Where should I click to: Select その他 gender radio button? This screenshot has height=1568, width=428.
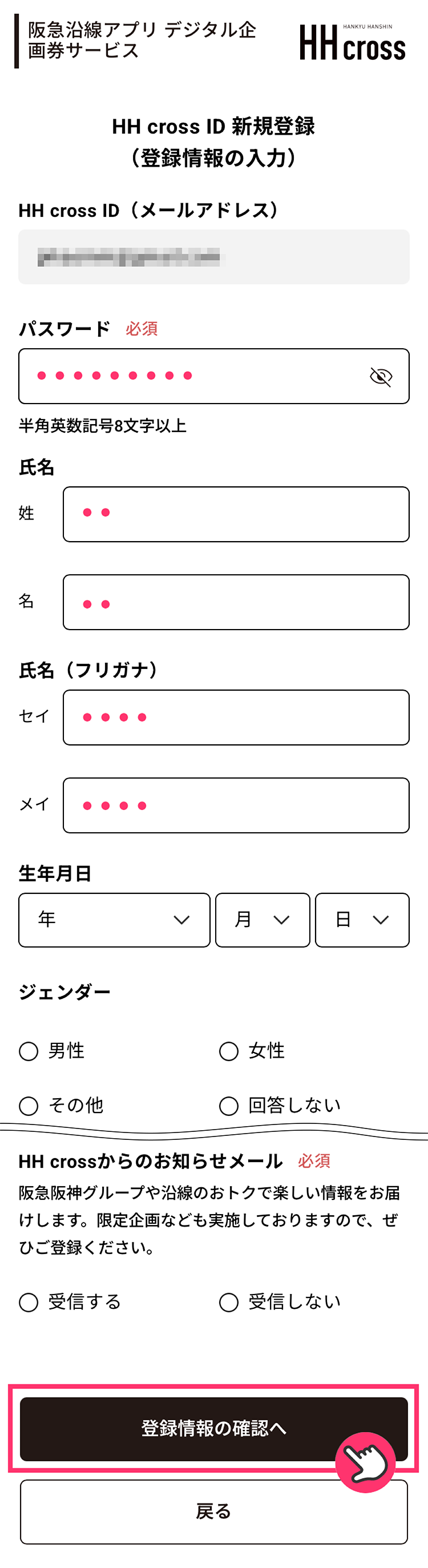pos(29,1106)
